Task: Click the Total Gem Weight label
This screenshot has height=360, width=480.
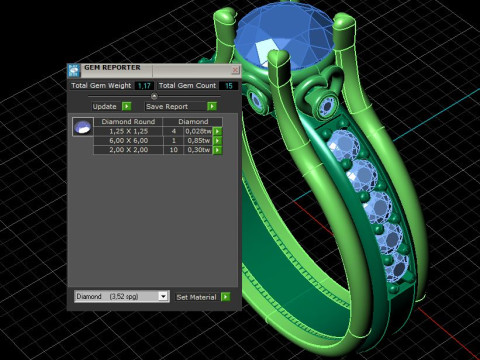Action: [101, 86]
